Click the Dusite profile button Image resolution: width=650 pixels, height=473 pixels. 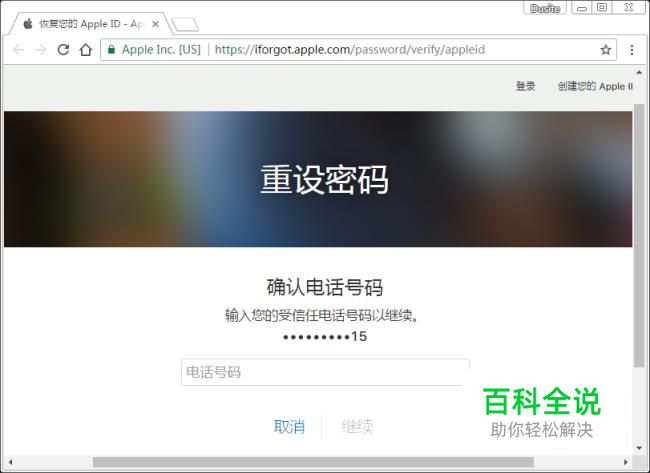pyautogui.click(x=545, y=8)
